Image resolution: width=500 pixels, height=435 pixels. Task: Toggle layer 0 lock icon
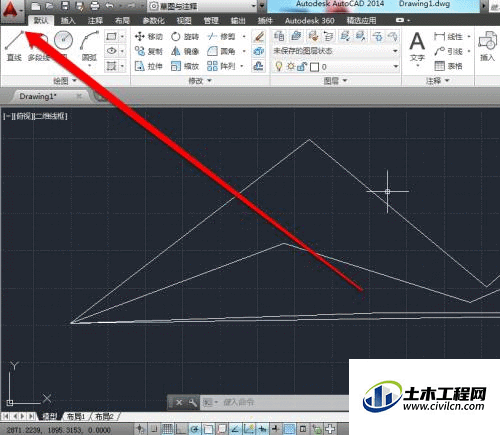(302, 67)
